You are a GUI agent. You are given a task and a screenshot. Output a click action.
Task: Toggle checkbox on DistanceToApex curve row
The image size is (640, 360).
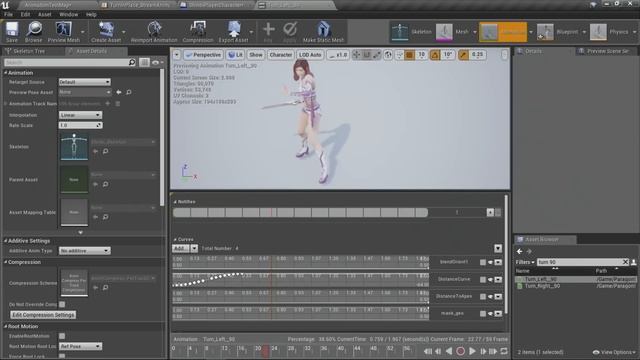[483, 297]
